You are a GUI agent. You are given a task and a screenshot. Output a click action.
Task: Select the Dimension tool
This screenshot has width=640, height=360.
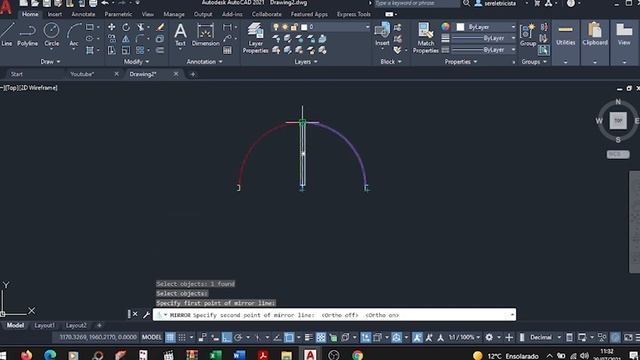205,34
